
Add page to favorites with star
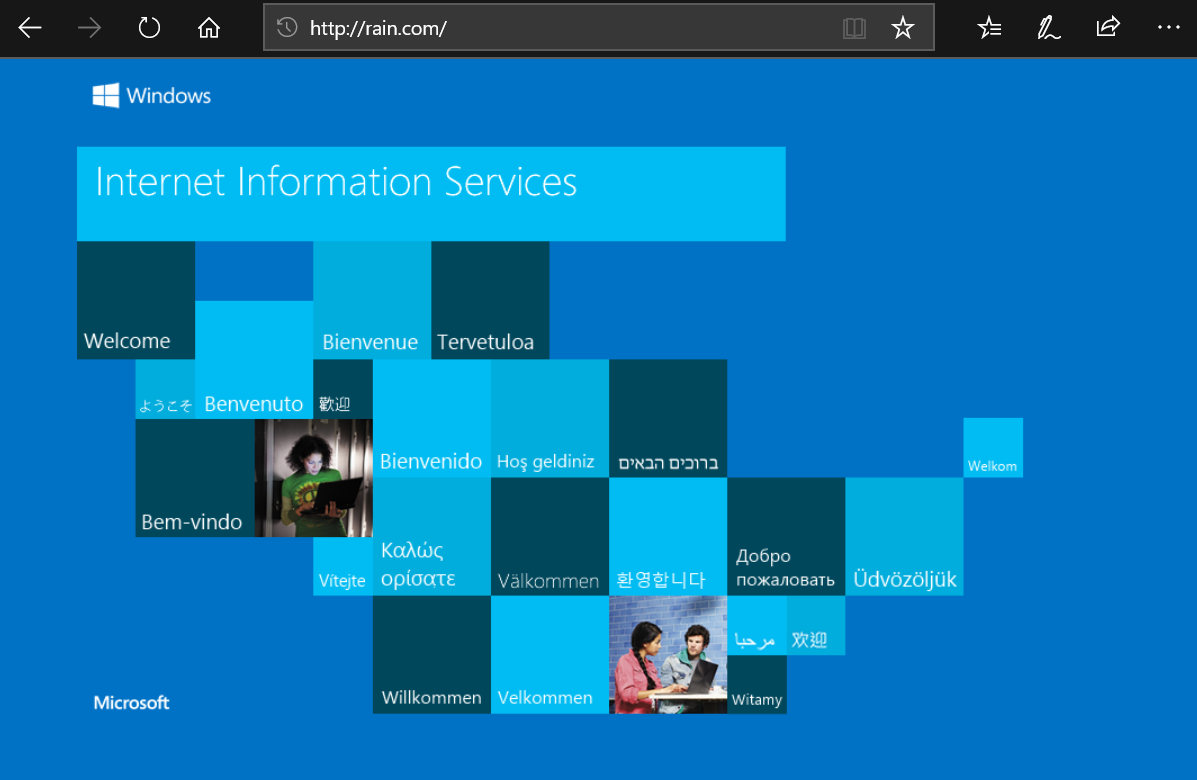(902, 28)
